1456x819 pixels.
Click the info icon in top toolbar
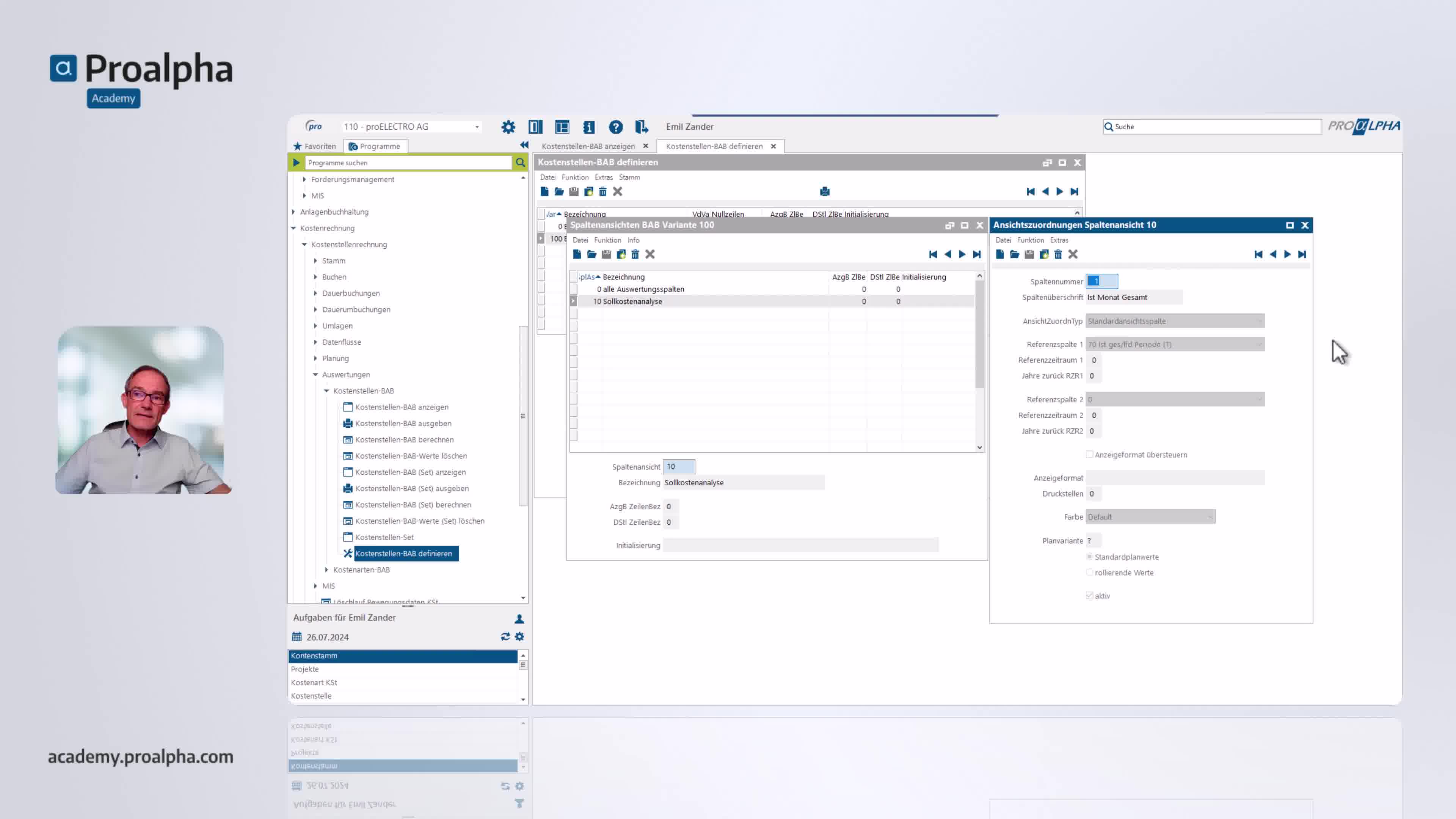pos(588,127)
